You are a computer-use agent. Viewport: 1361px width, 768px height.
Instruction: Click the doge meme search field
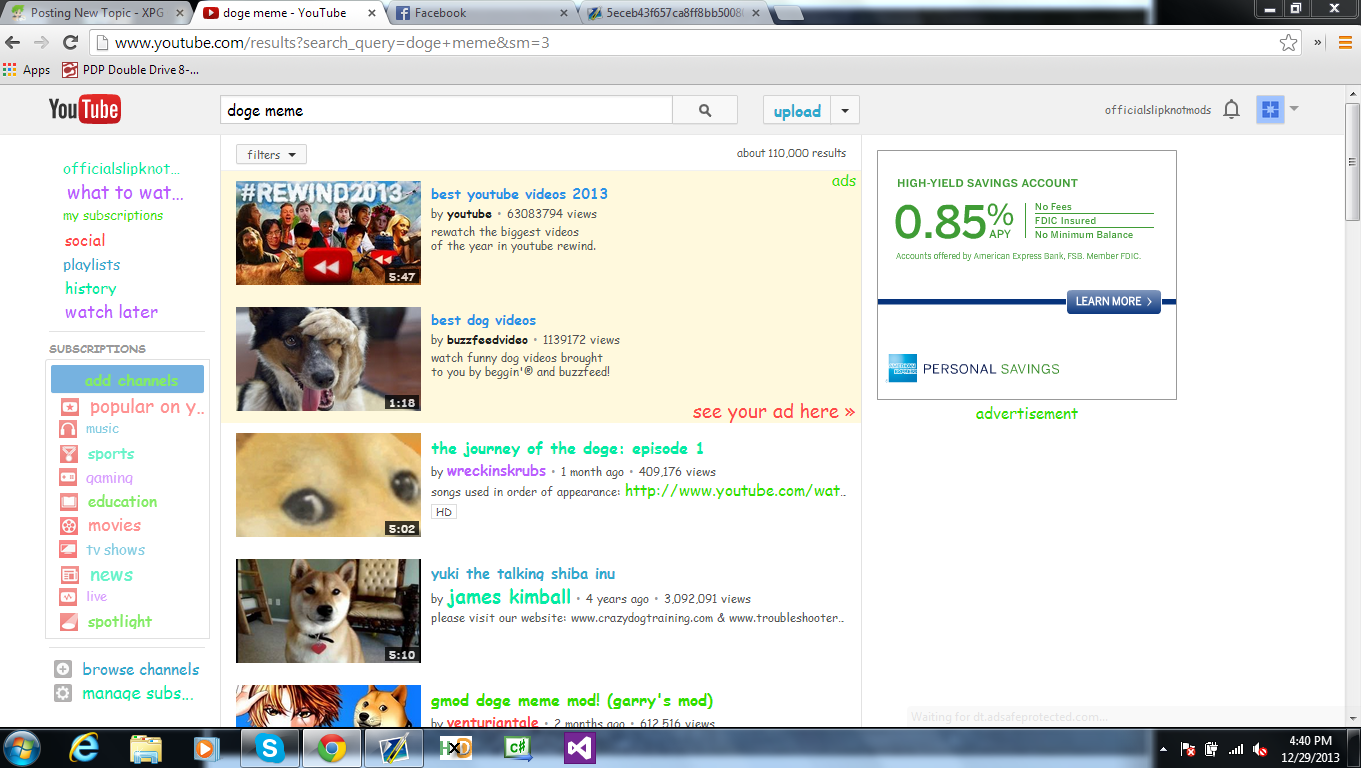pos(446,111)
